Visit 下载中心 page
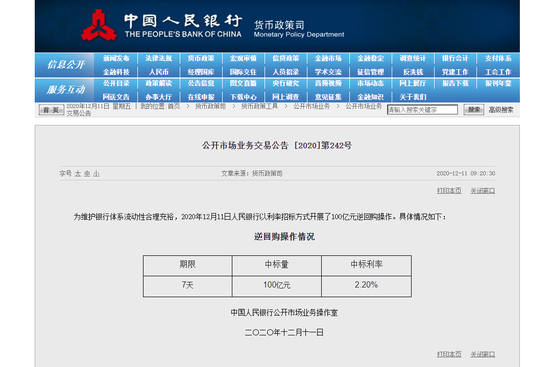 [x=243, y=97]
